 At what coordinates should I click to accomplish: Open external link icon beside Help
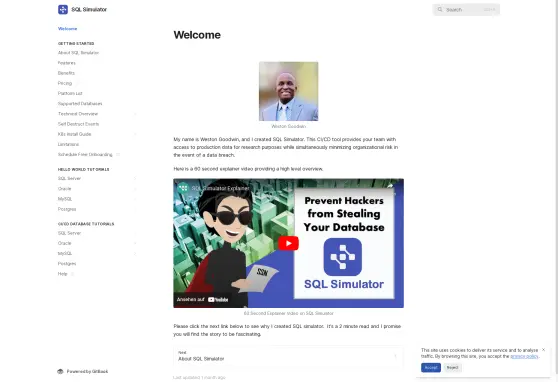72,274
